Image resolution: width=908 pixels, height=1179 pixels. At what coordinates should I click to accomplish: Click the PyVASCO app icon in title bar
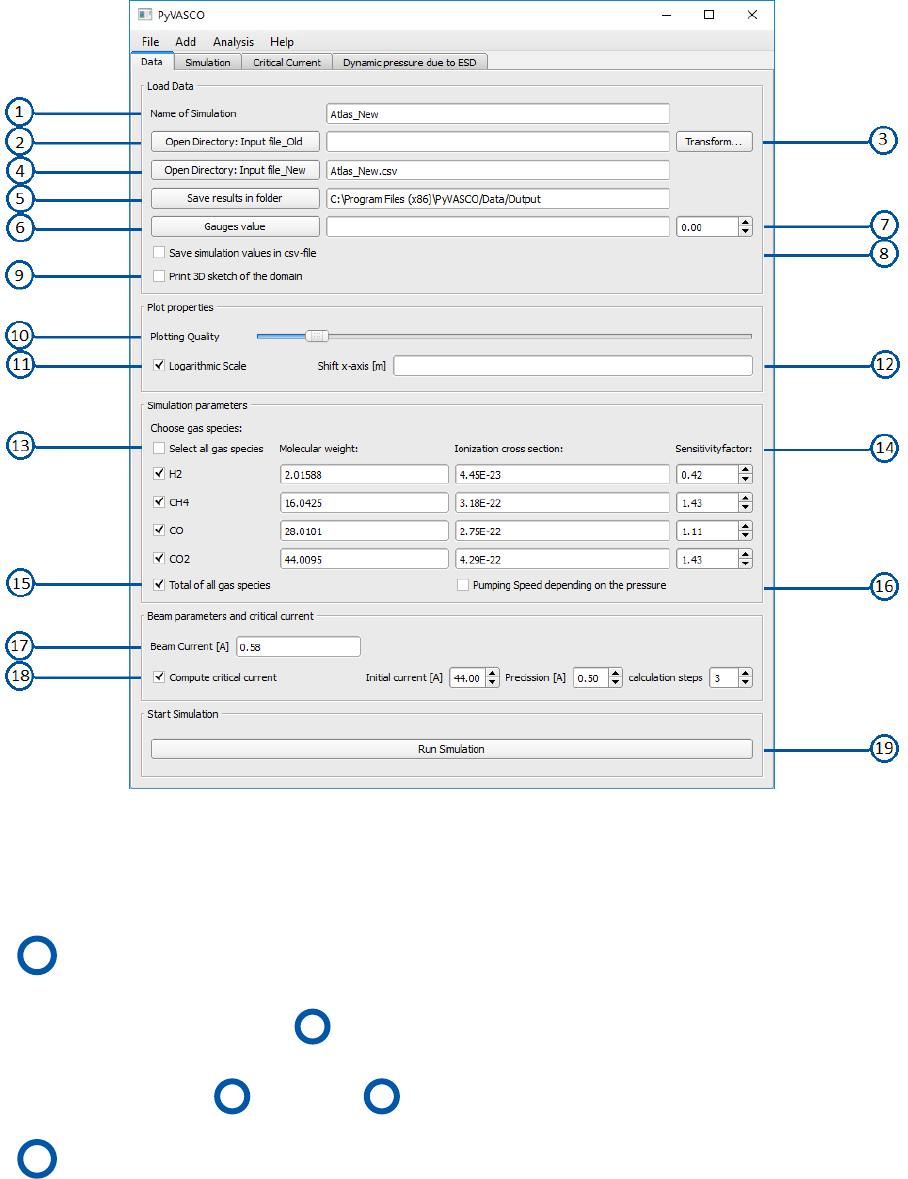click(x=145, y=14)
